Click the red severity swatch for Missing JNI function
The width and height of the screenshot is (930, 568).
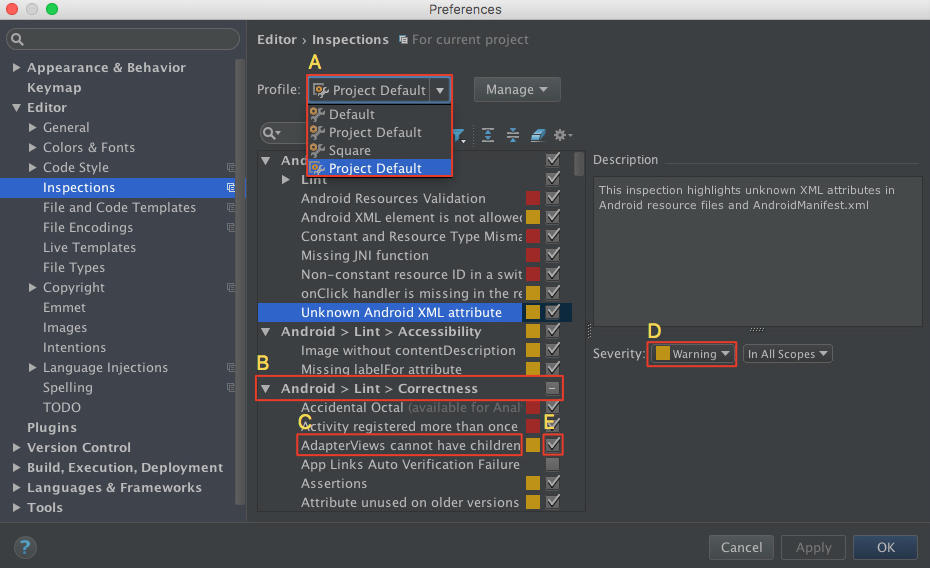533,256
